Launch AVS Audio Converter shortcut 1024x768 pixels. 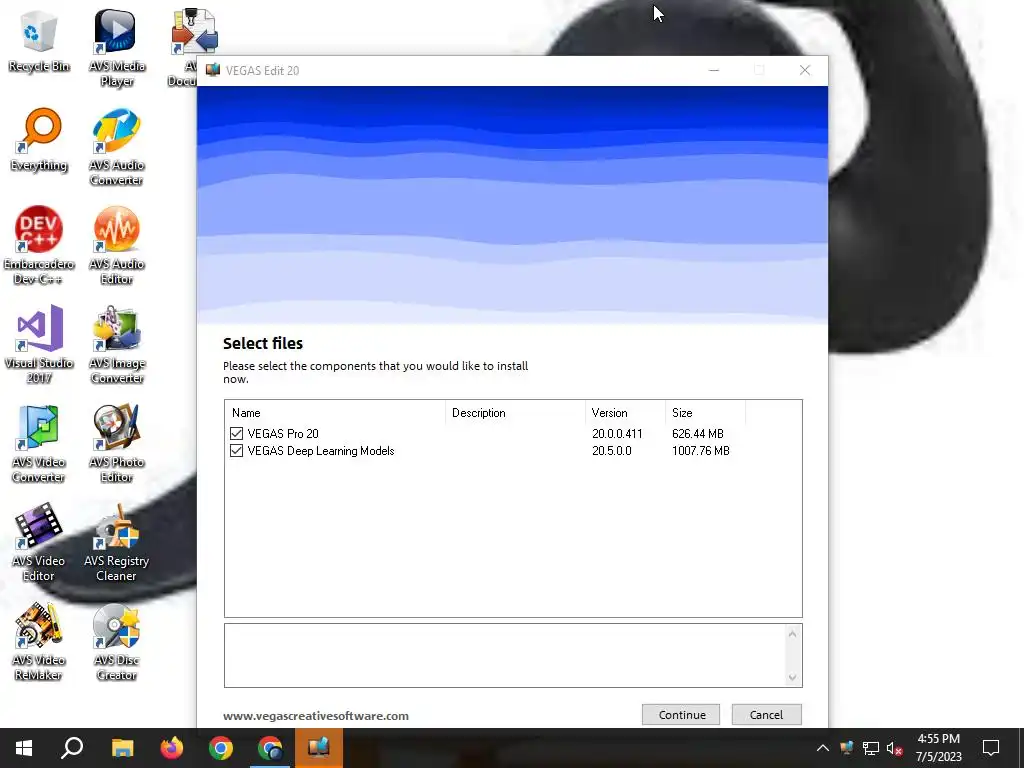117,148
